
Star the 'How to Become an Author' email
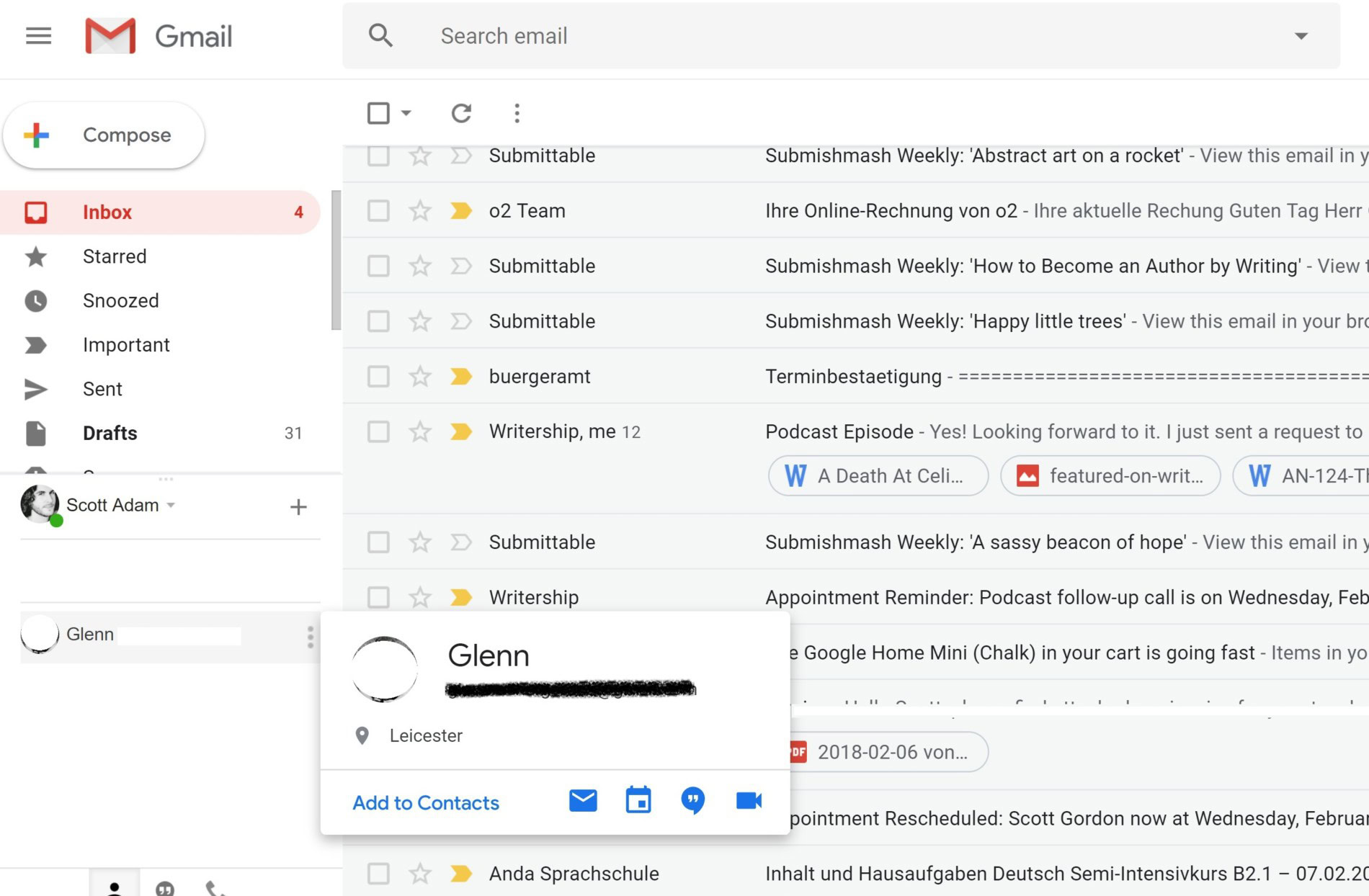[x=420, y=266]
